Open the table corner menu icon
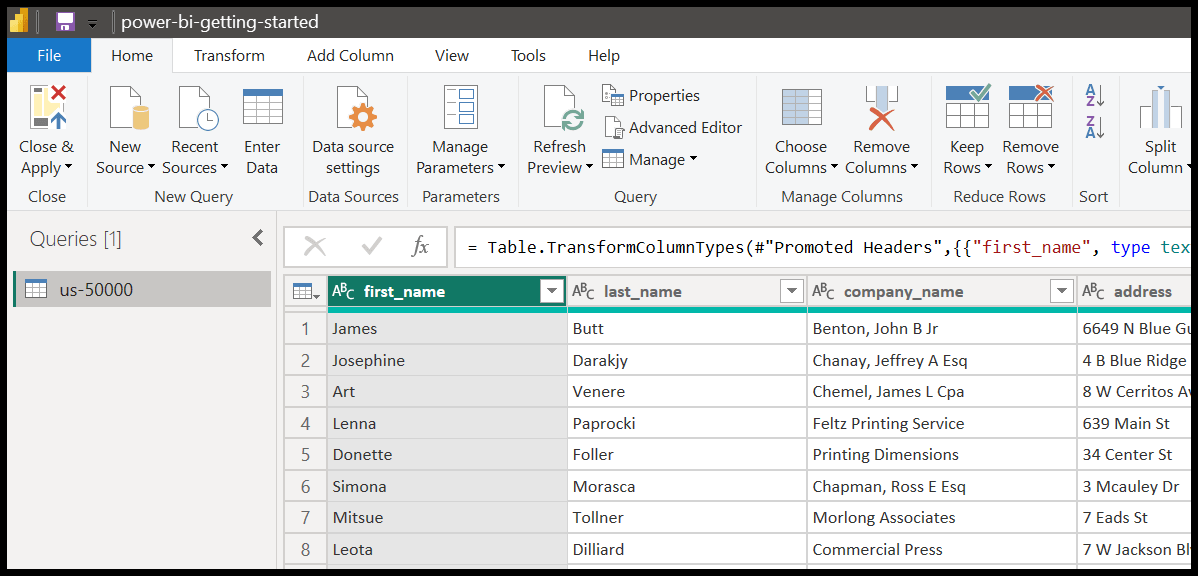 point(306,291)
